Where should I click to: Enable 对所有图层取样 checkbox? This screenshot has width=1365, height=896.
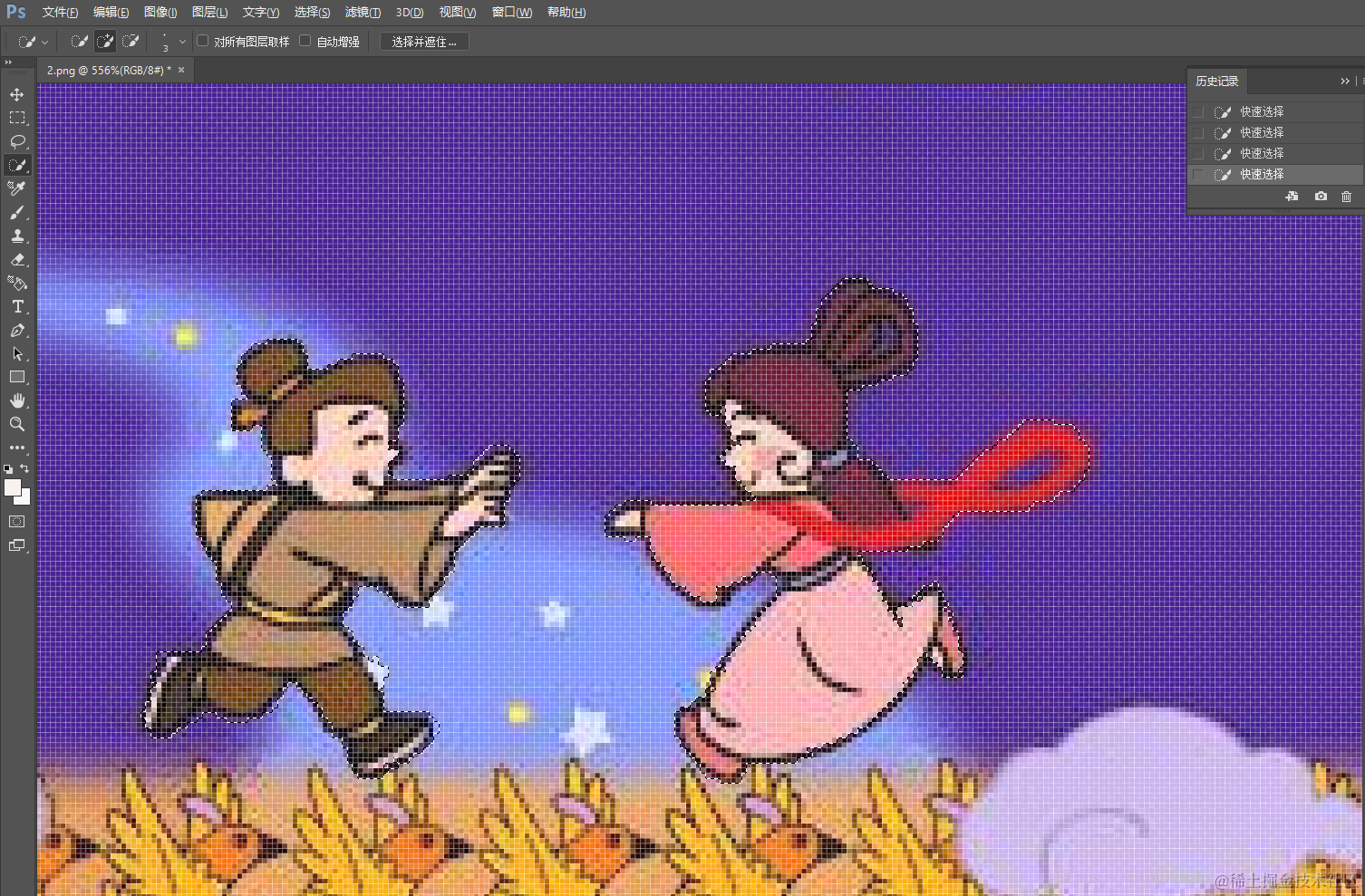[x=203, y=41]
